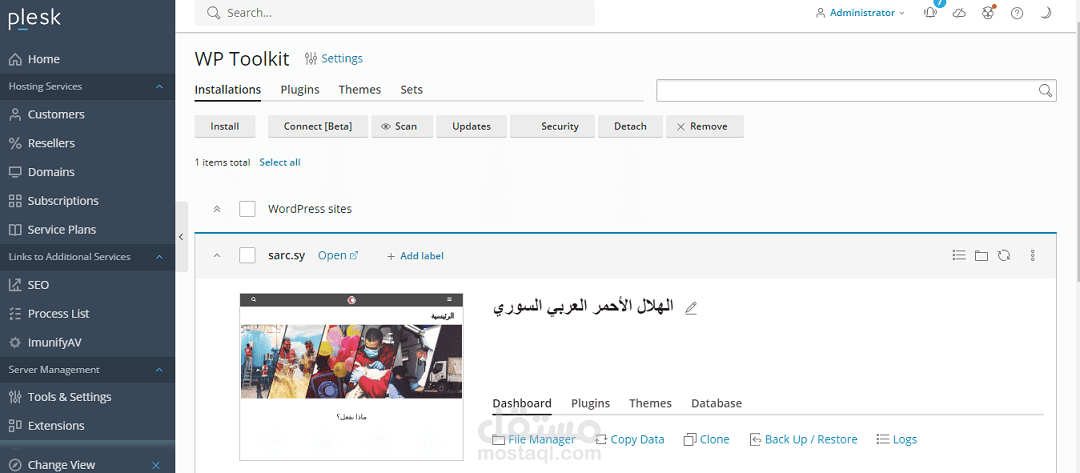The height and width of the screenshot is (473, 1080).
Task: Click the Security button
Action: coord(552,127)
